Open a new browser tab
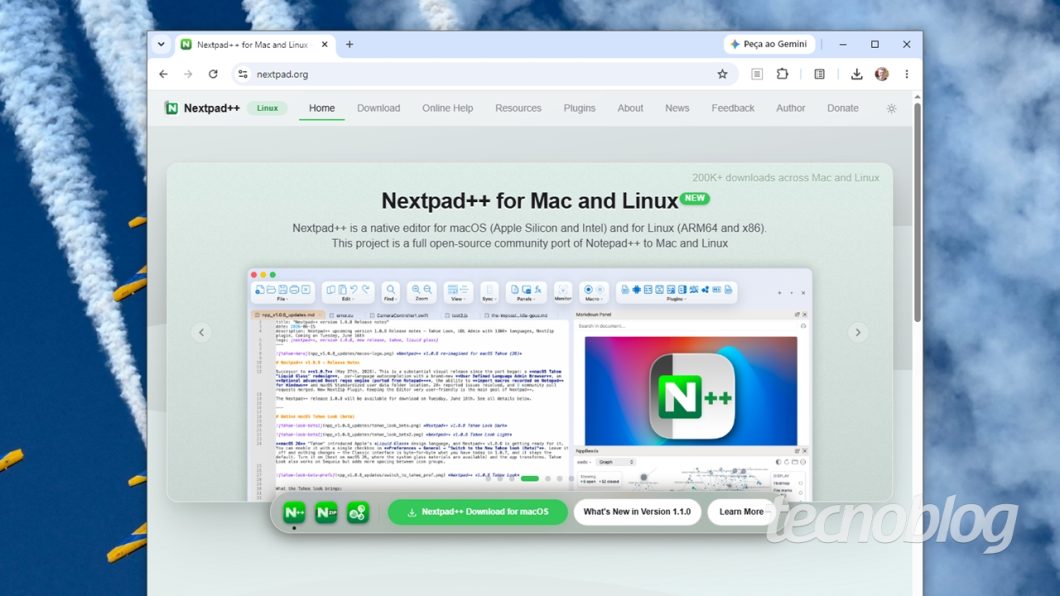The height and width of the screenshot is (596, 1060). (350, 45)
